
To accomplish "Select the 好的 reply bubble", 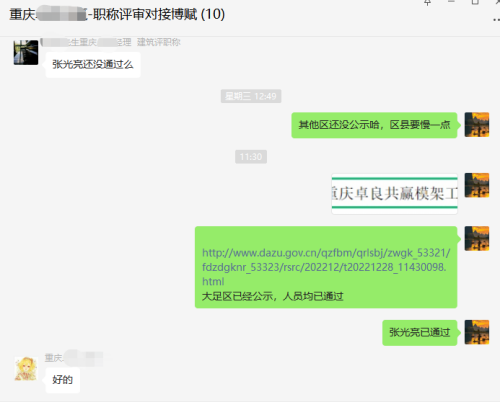I will click(62, 380).
